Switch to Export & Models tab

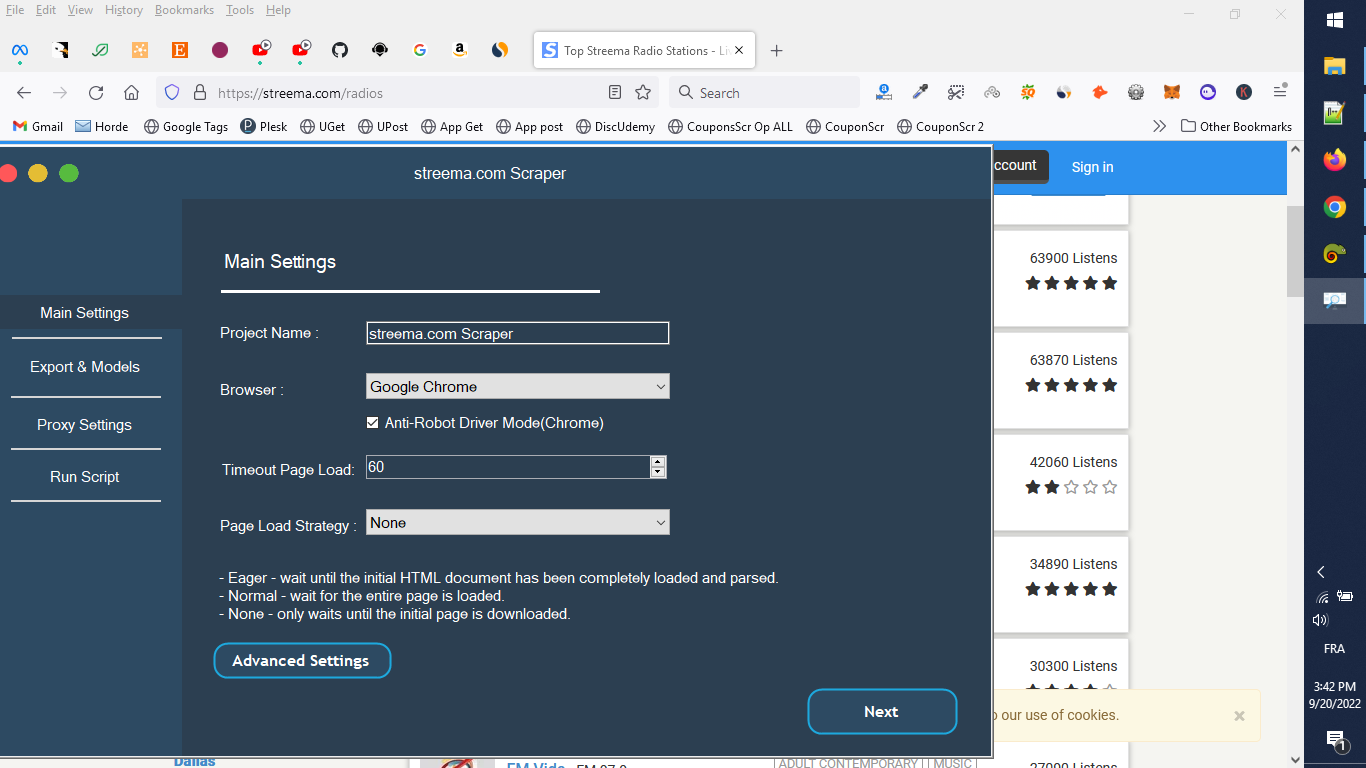point(85,367)
